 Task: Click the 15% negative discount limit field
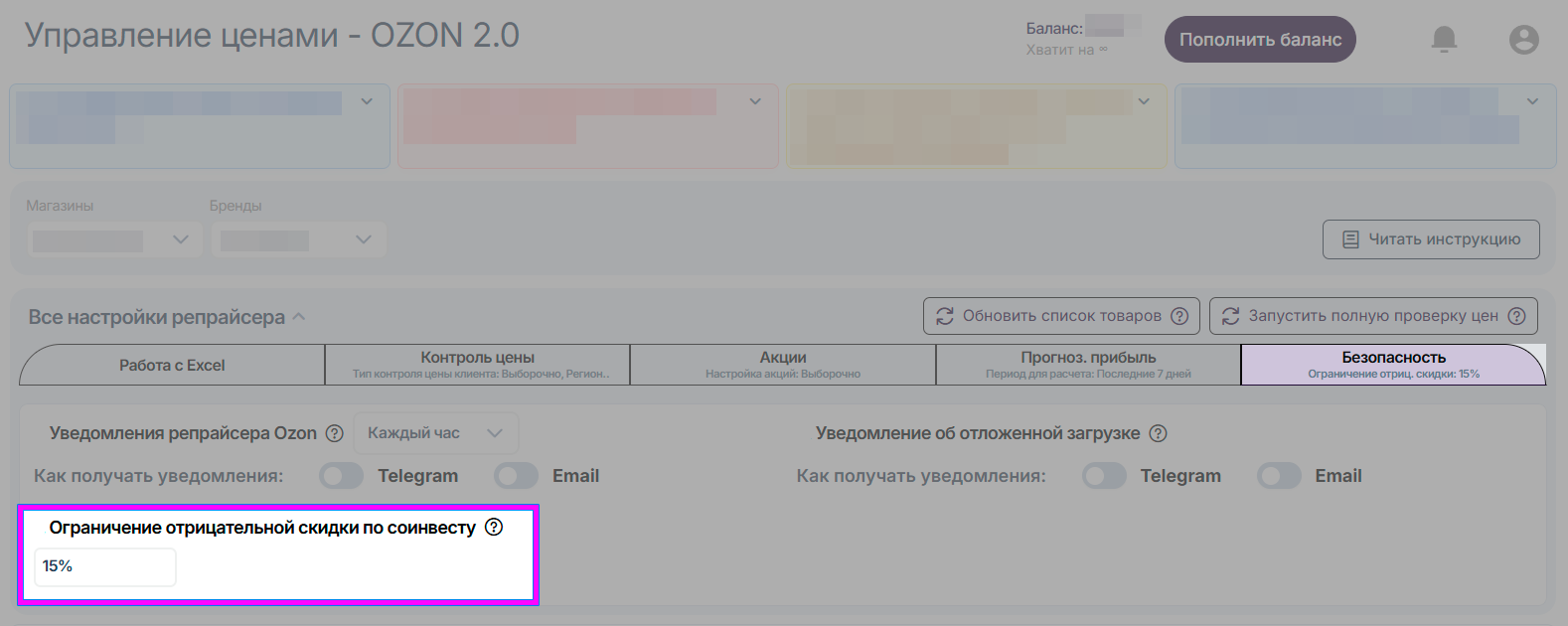tap(105, 566)
